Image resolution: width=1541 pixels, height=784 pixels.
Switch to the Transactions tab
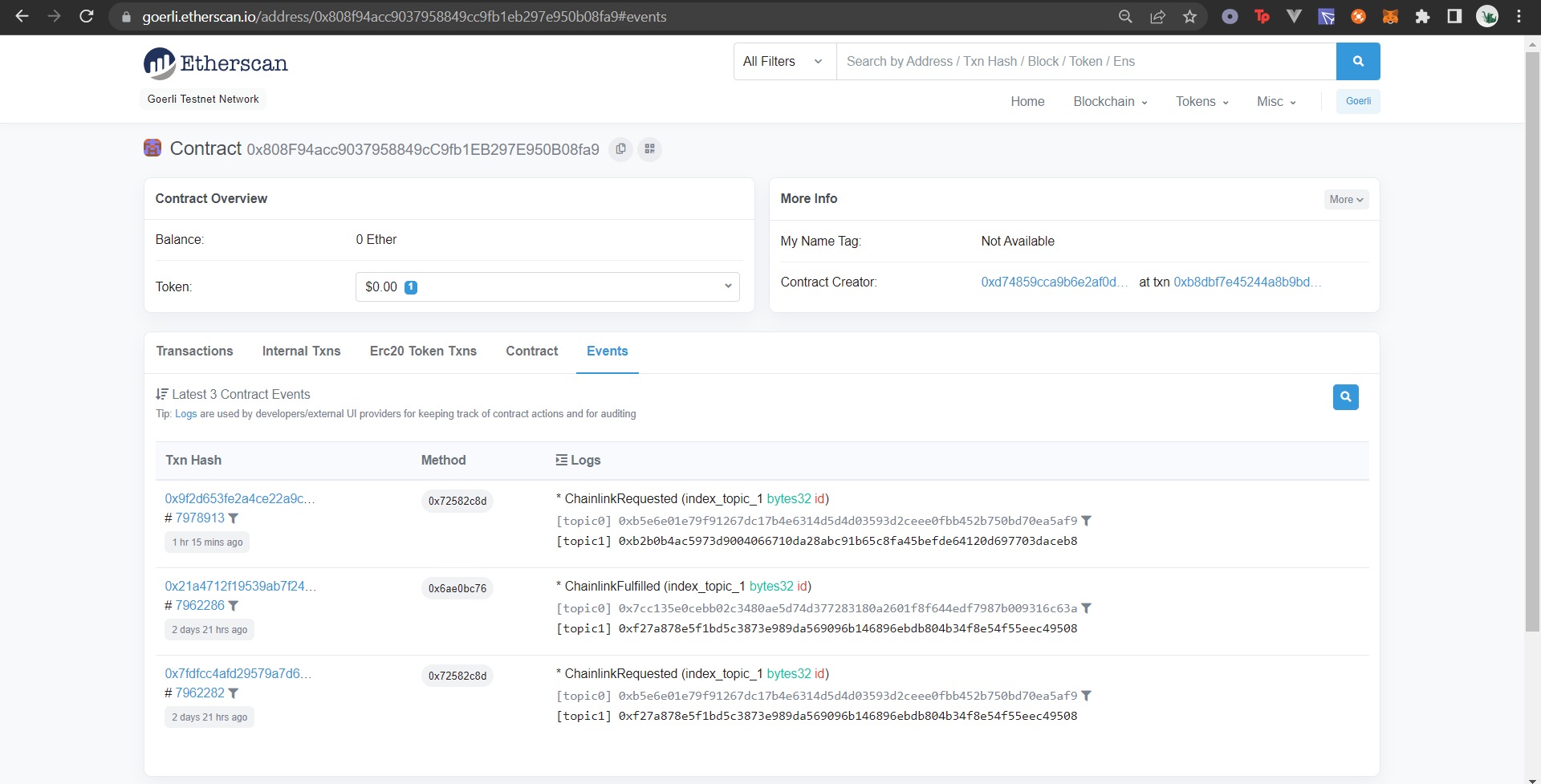194,351
